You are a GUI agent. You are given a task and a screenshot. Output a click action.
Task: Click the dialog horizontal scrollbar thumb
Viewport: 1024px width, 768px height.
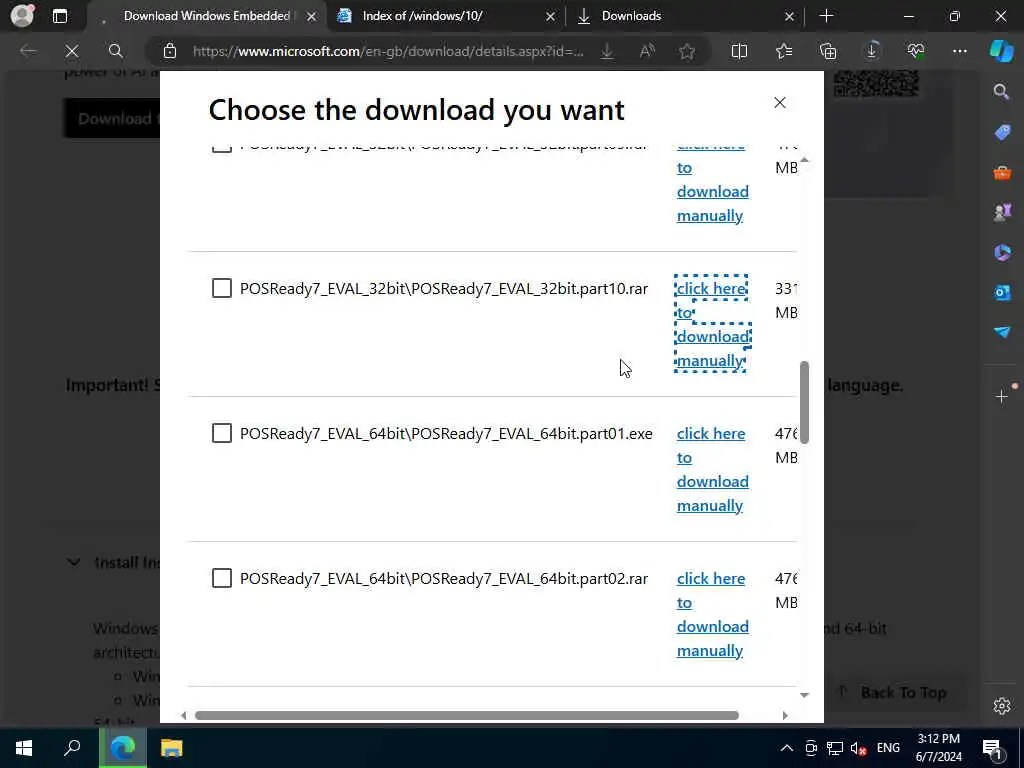466,716
